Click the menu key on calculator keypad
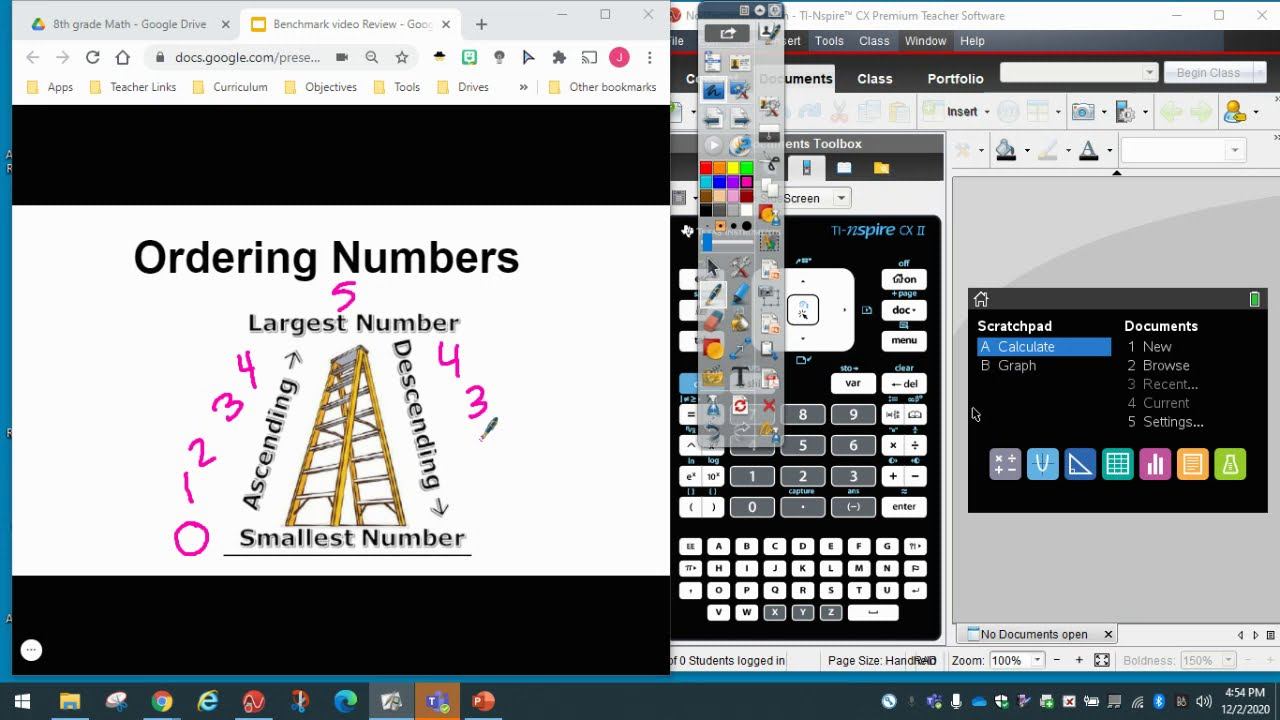The height and width of the screenshot is (720, 1280). (904, 341)
